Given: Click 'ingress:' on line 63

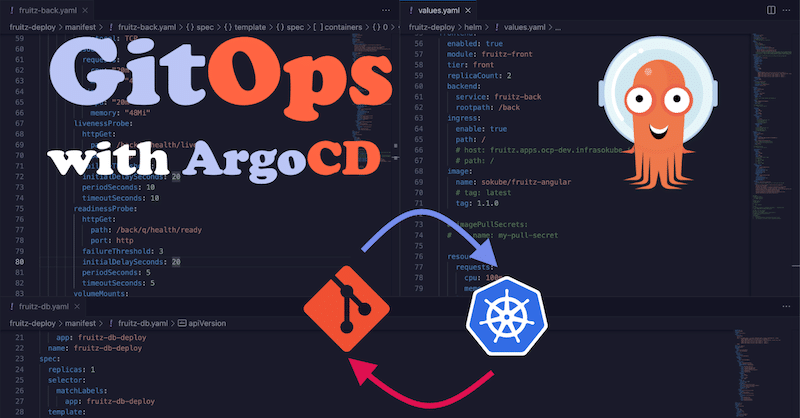Looking at the screenshot, I should click(x=464, y=118).
